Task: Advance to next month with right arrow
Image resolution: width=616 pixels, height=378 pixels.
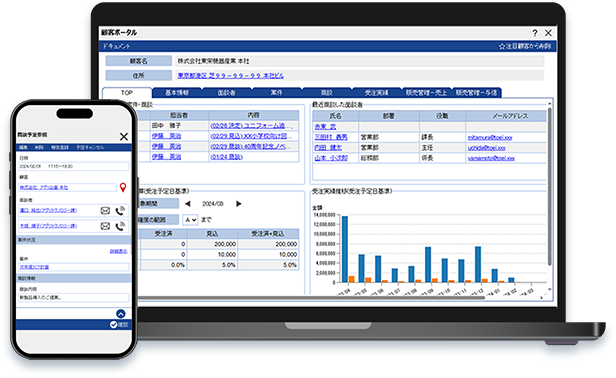Action: coord(238,204)
